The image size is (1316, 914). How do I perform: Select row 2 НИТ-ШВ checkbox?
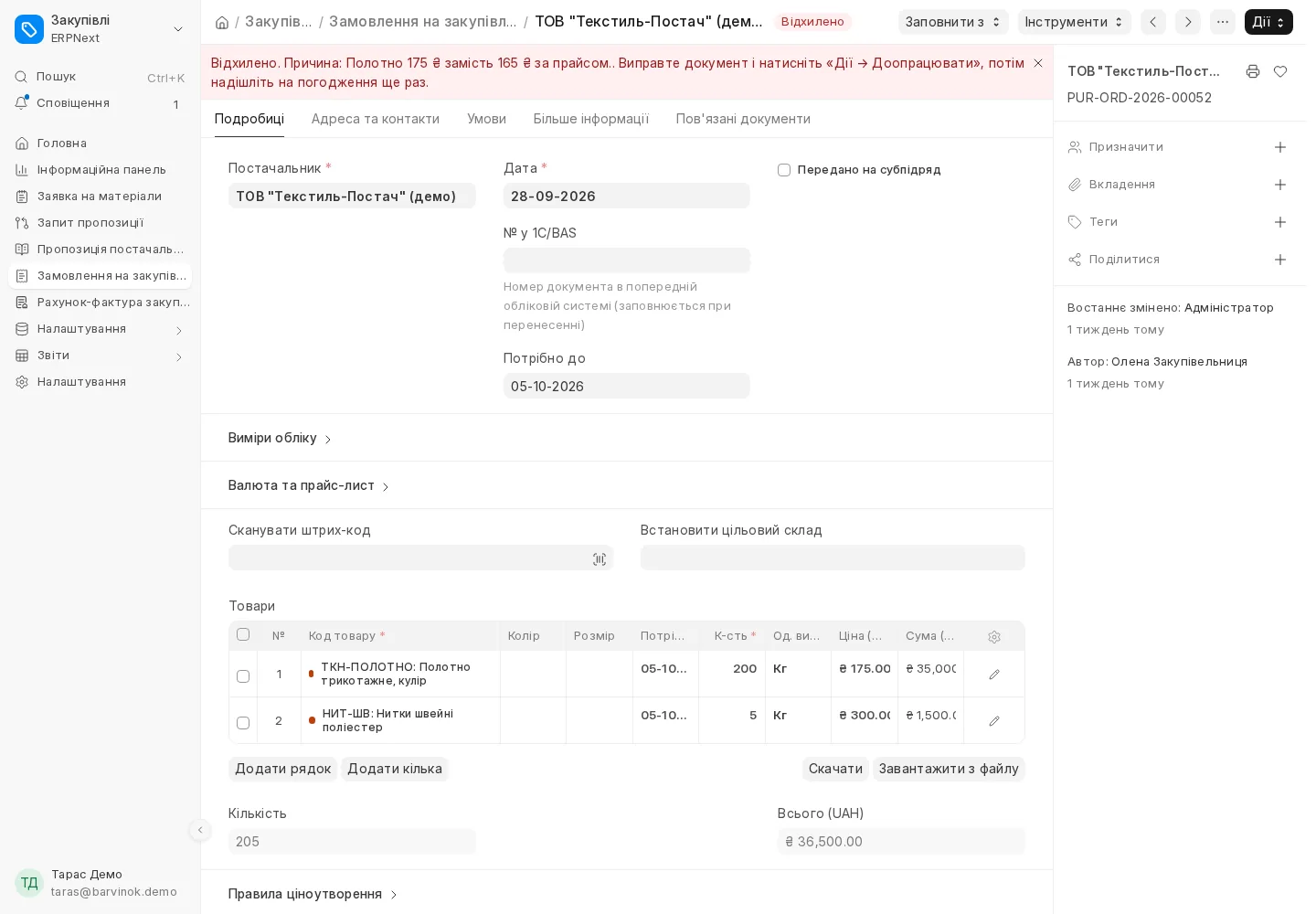pos(243,723)
